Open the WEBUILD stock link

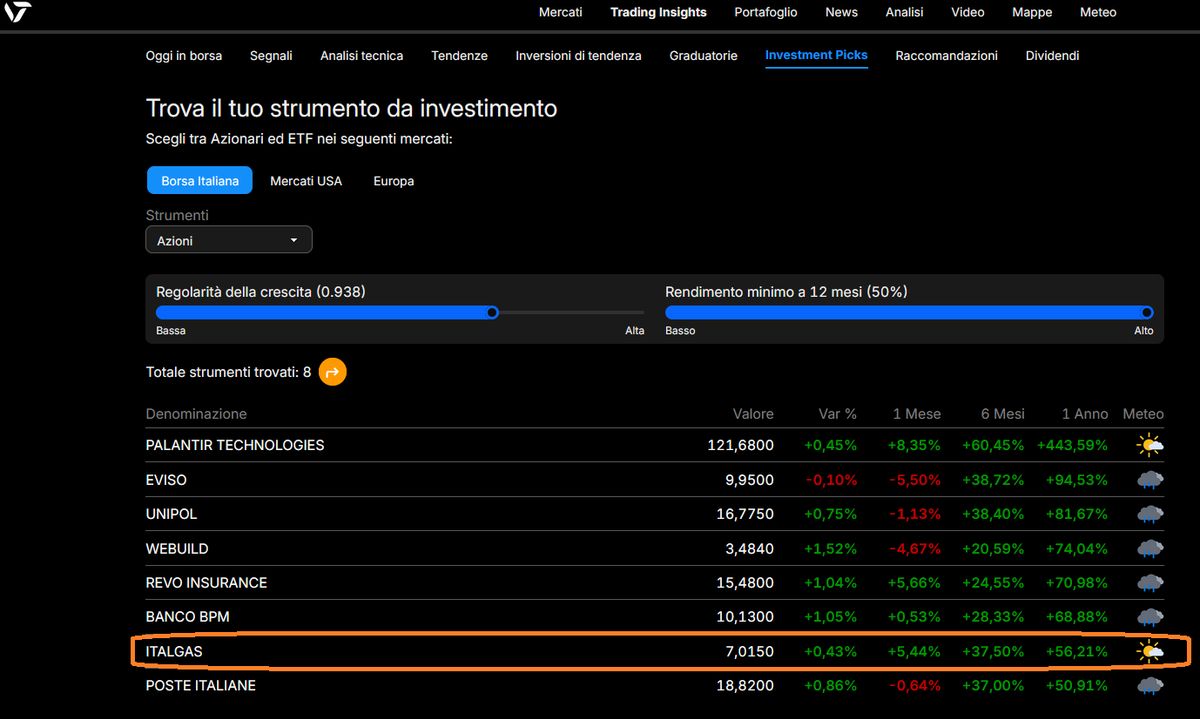point(177,548)
